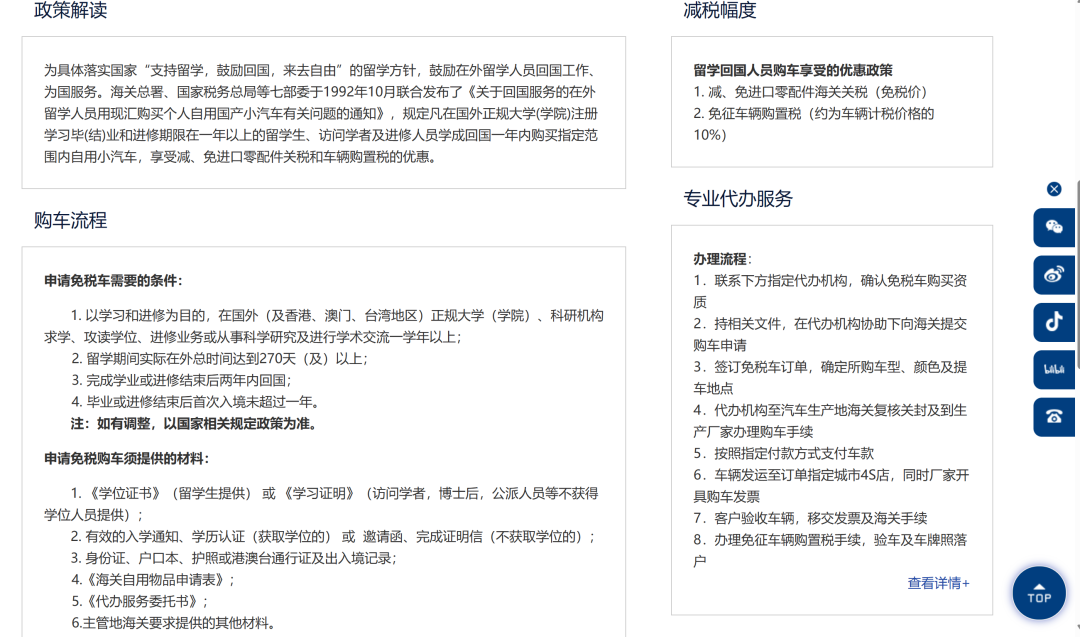Open the 查看详情+ link
This screenshot has width=1080, height=637.
coord(938,585)
